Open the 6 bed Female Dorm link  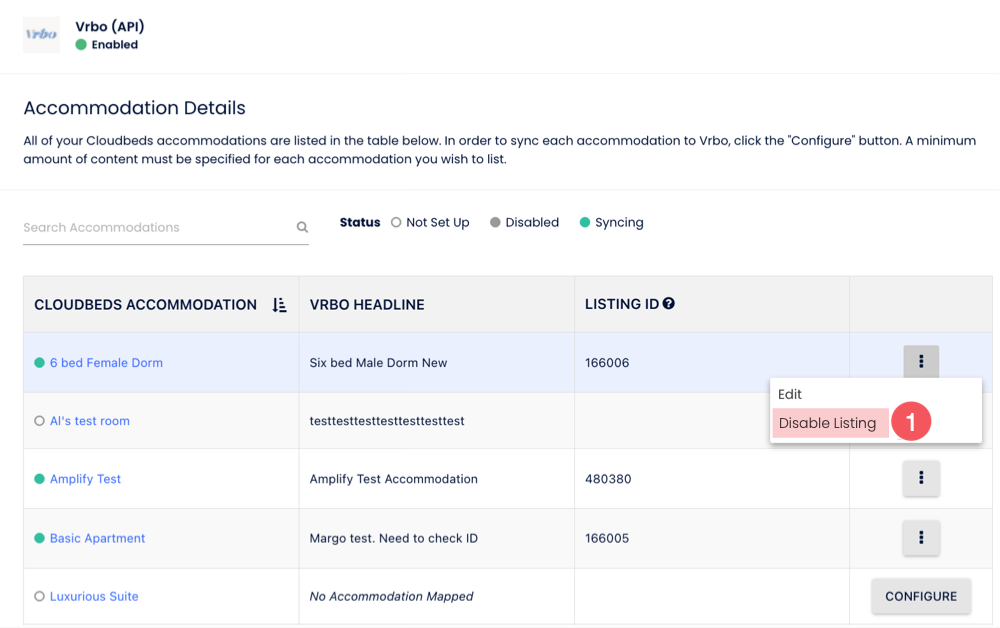click(106, 363)
